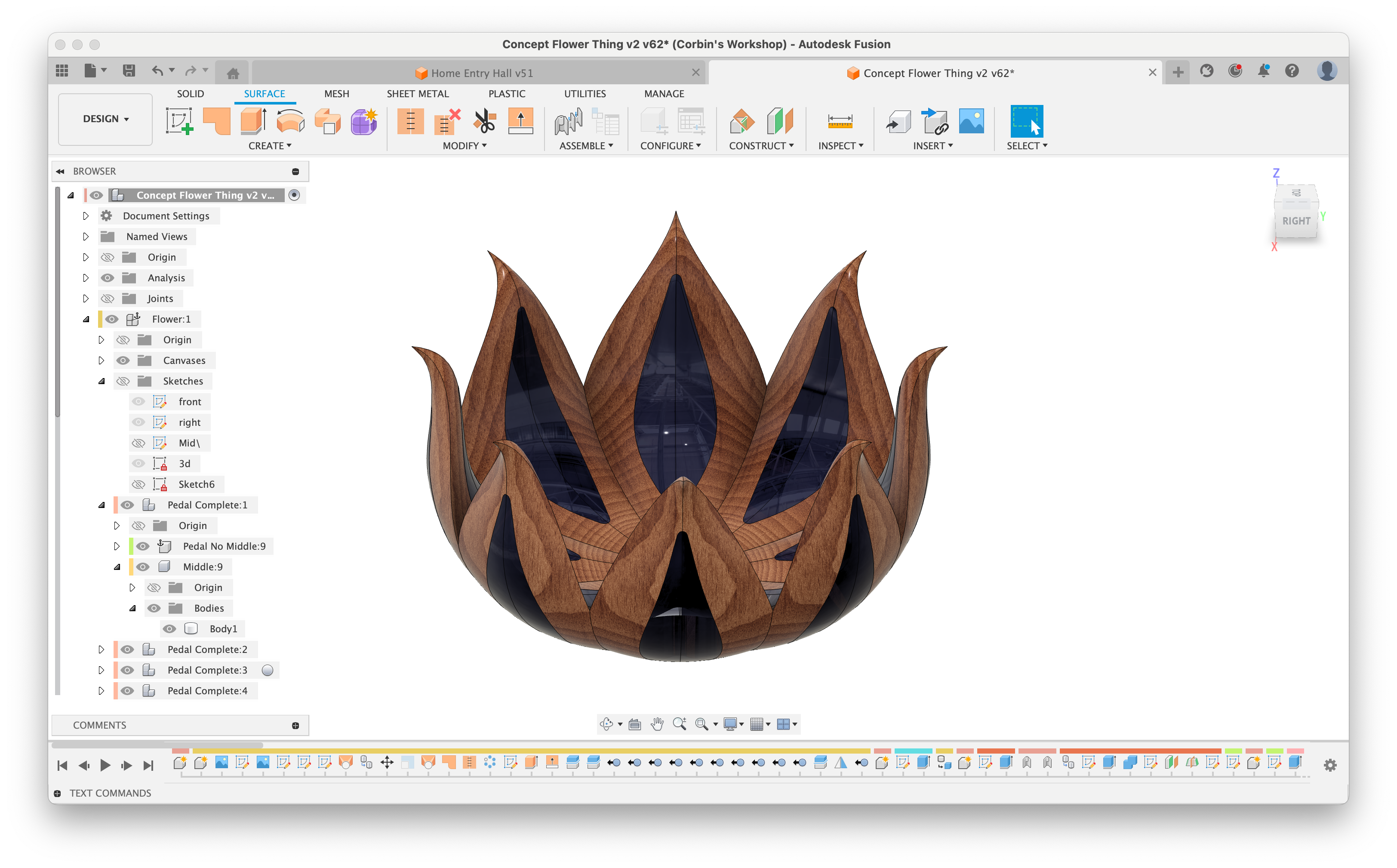Open the DESIGN workspace dropdown
The height and width of the screenshot is (868, 1397).
coord(106,119)
